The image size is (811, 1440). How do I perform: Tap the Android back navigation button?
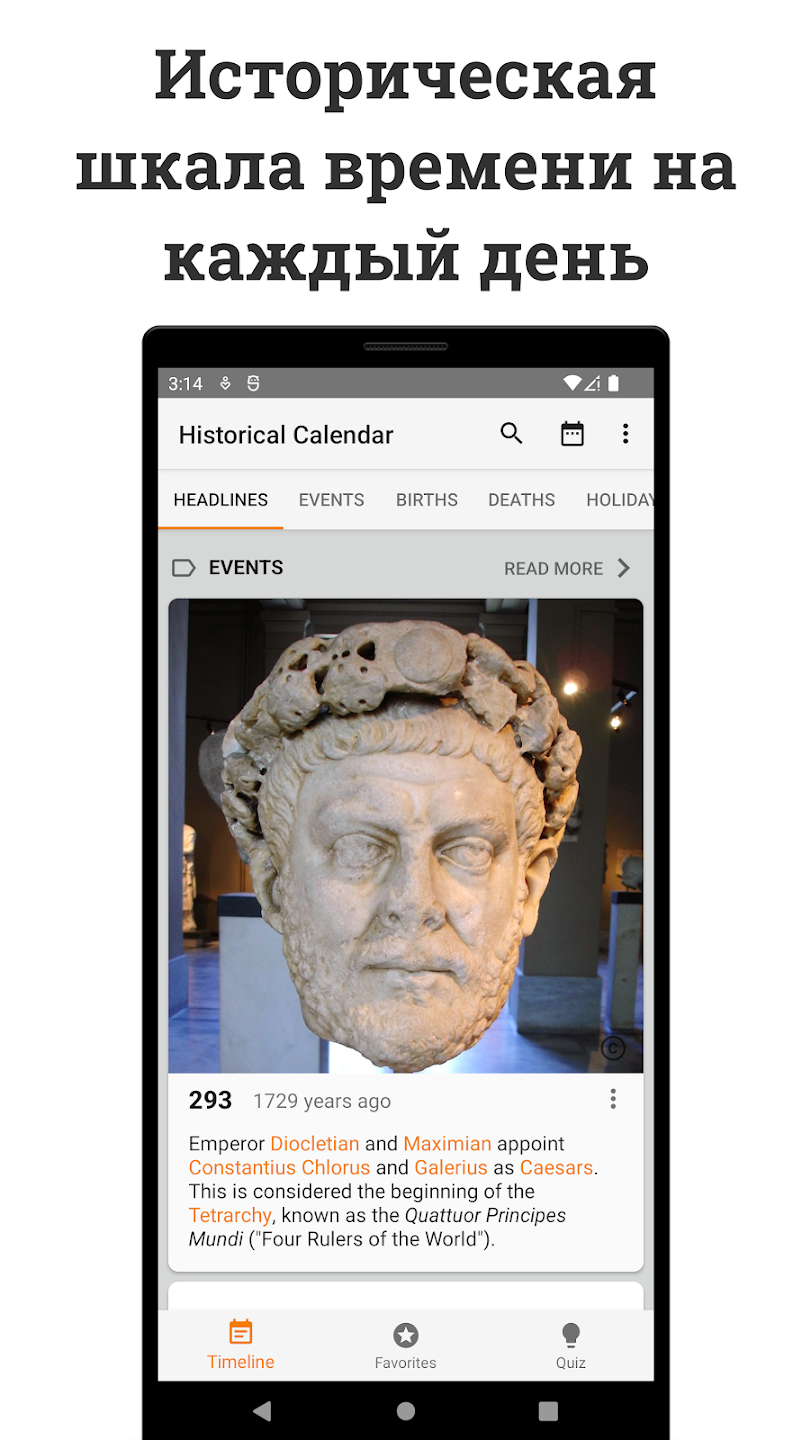point(262,1411)
